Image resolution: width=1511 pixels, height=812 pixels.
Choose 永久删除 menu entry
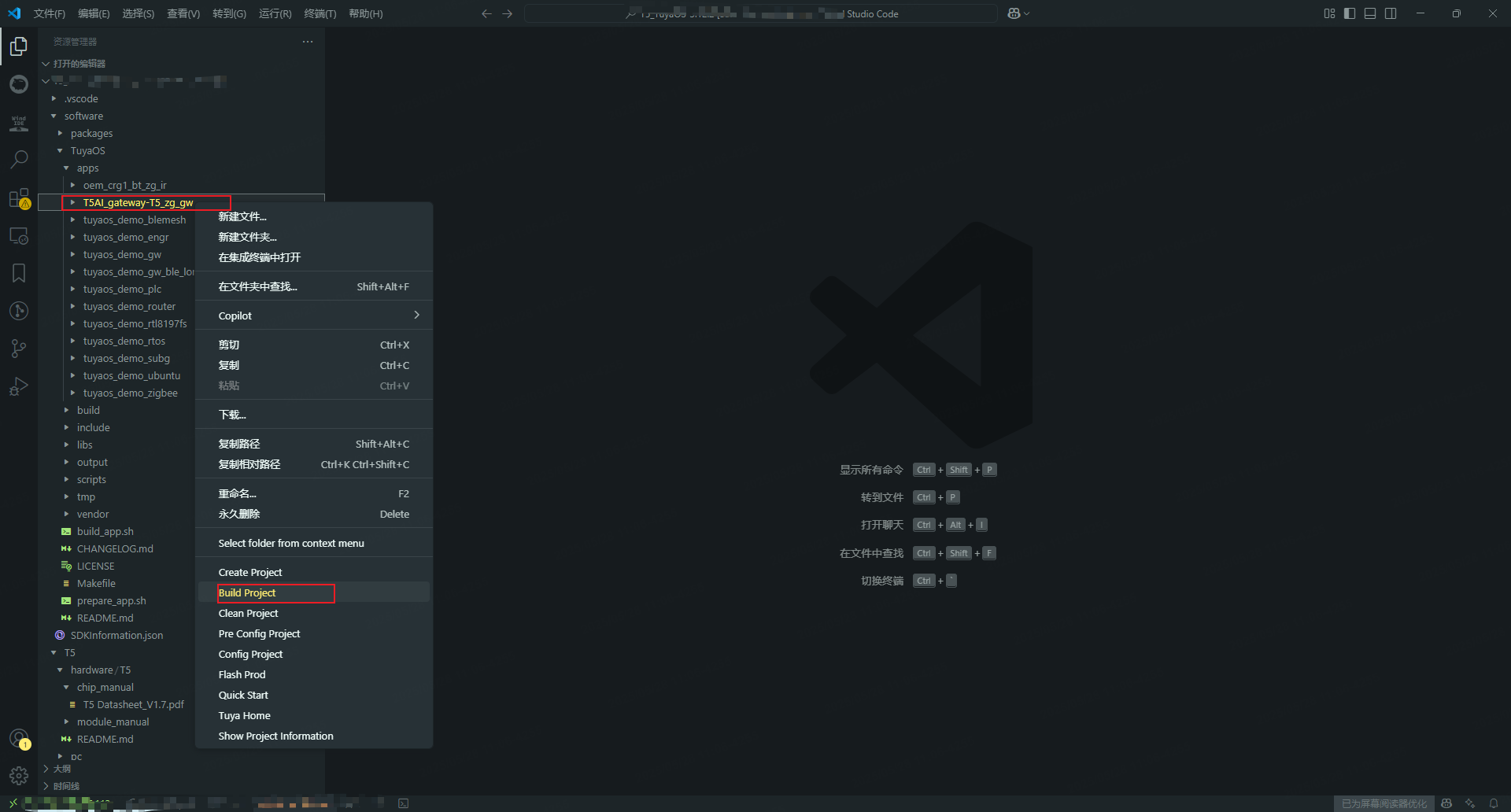pyautogui.click(x=313, y=514)
